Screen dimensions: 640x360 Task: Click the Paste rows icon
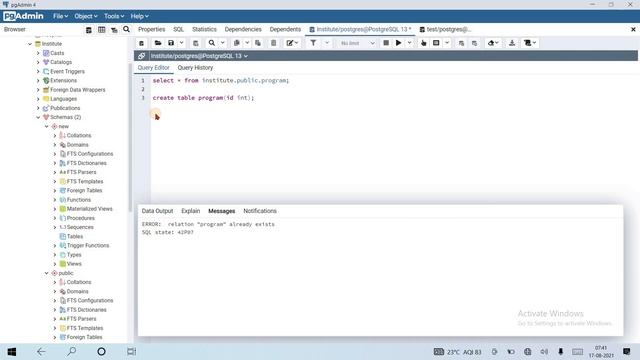pos(258,43)
